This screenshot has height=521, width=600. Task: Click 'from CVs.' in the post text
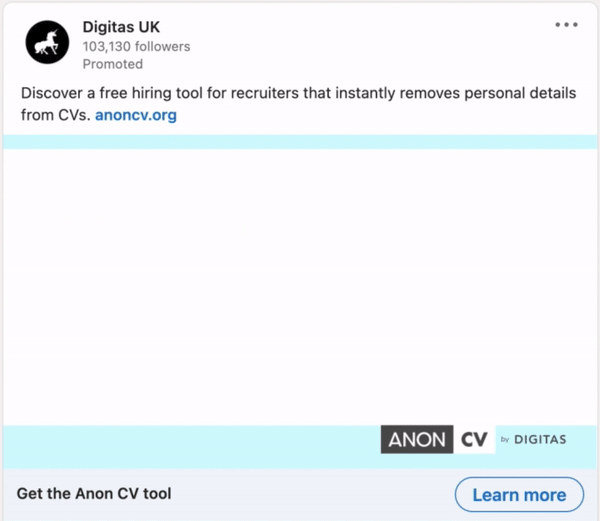tap(55, 115)
